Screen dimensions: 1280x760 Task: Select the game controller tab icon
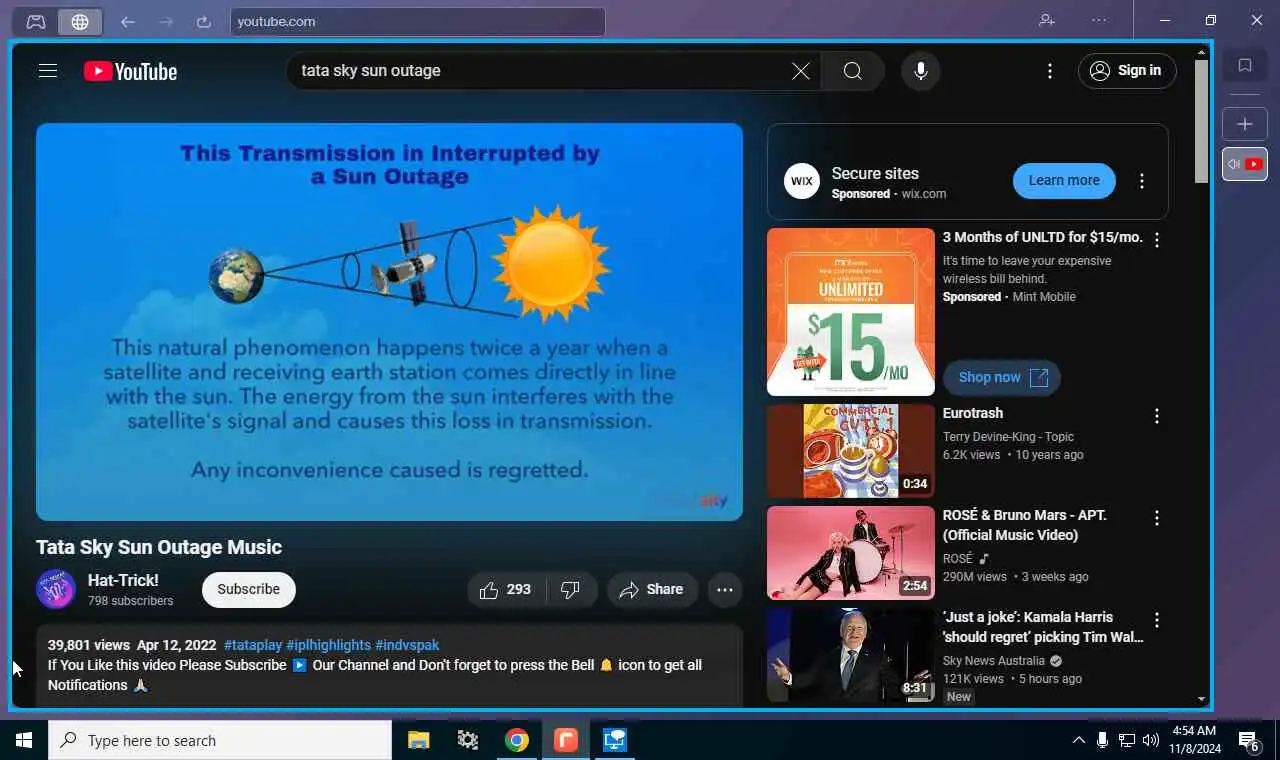click(36, 21)
